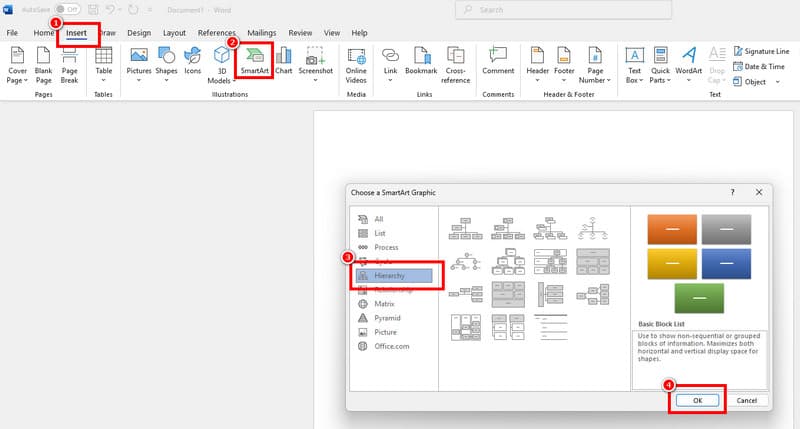Select the Hierarchy SmartArt category

point(394,275)
